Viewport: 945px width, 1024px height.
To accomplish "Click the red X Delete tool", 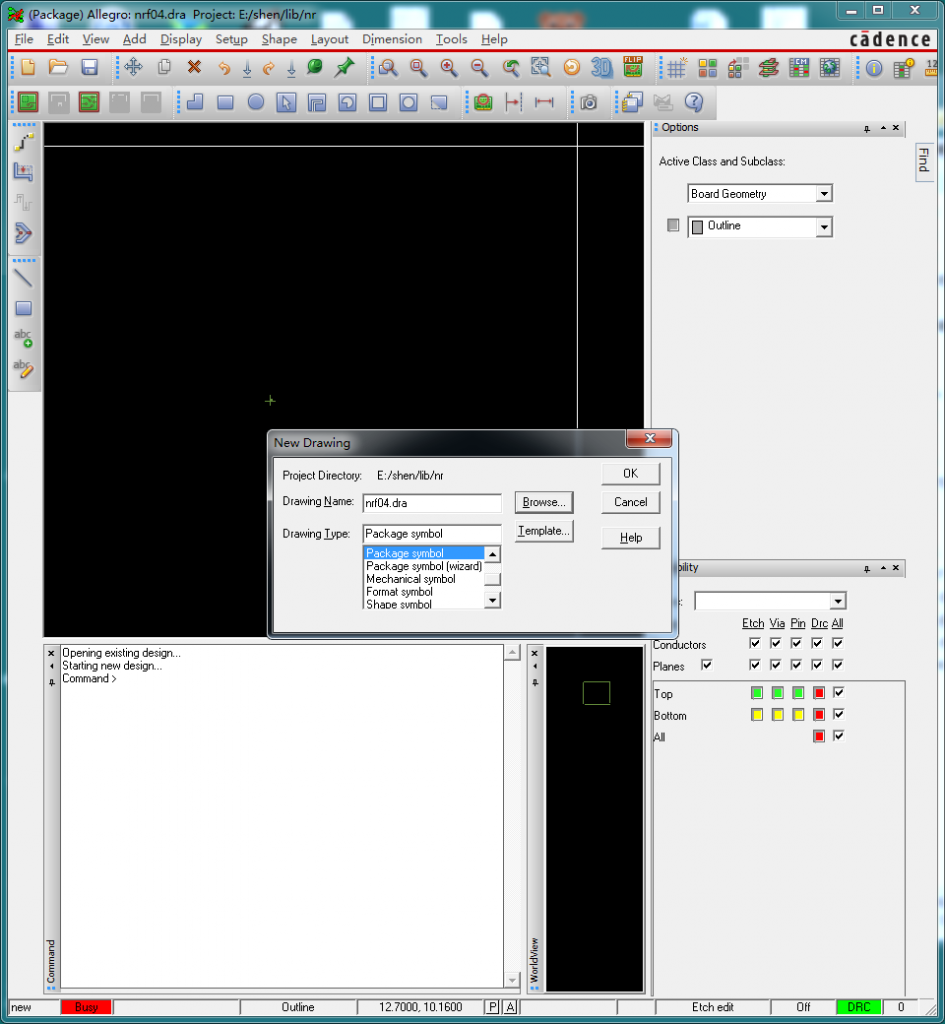I will tap(194, 68).
